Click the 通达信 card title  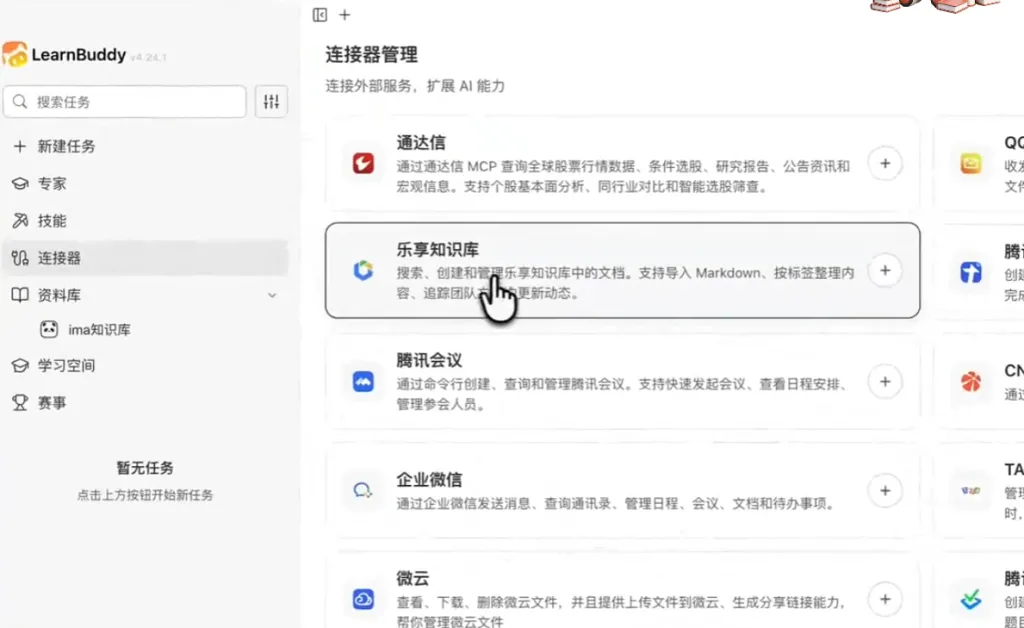[421, 142]
